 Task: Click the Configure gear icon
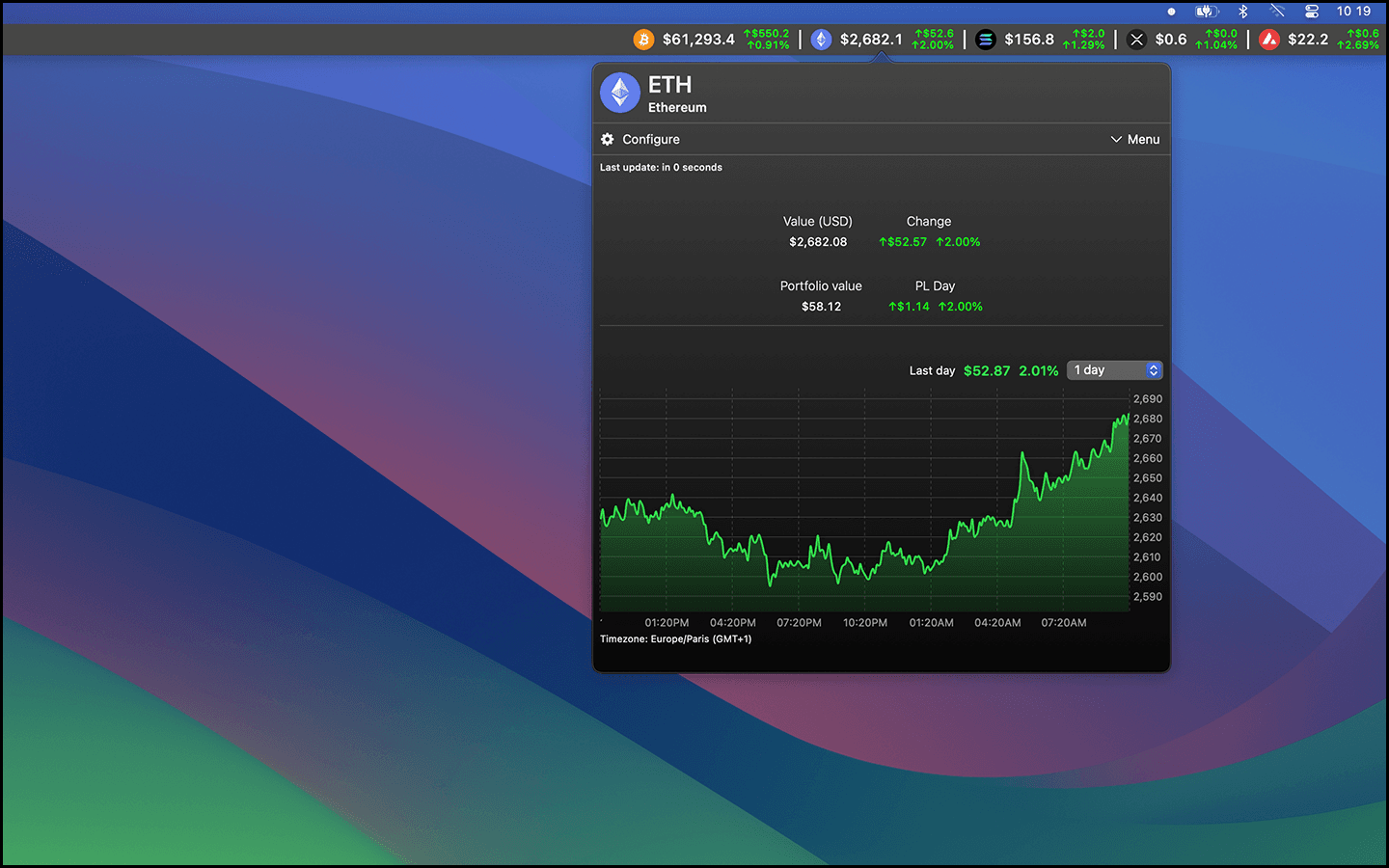point(608,140)
